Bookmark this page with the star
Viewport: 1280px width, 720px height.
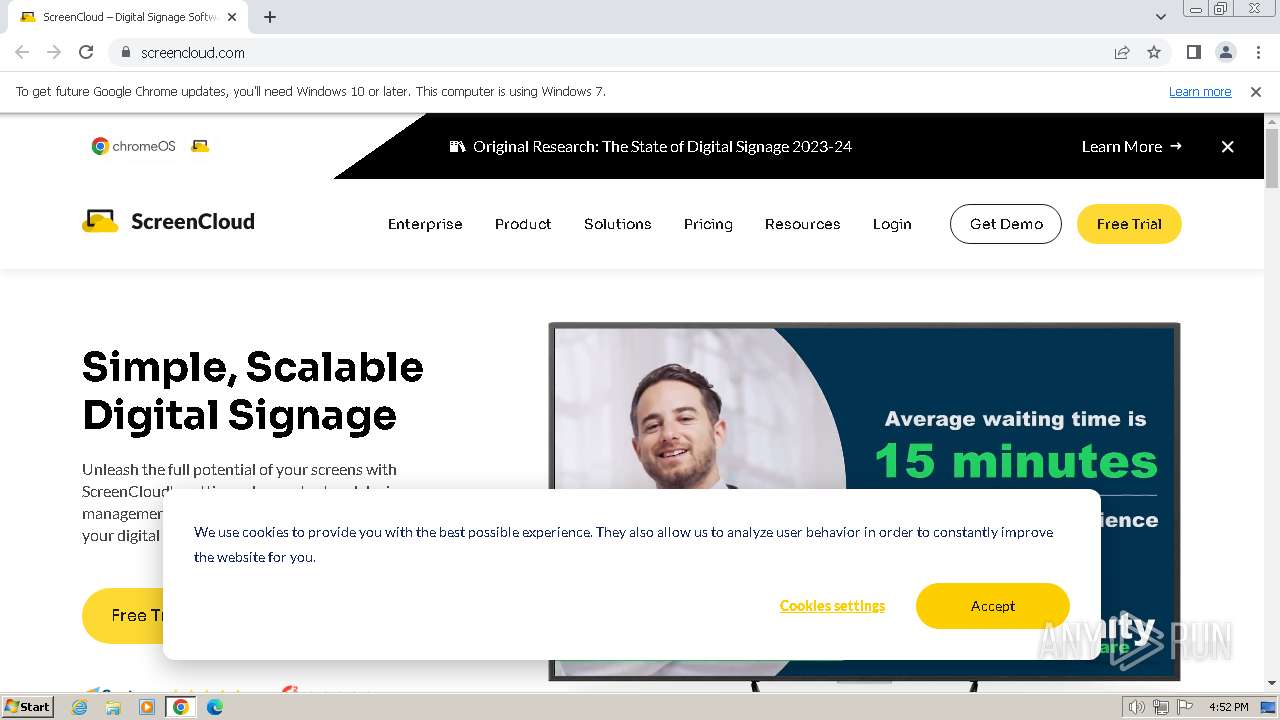1154,52
